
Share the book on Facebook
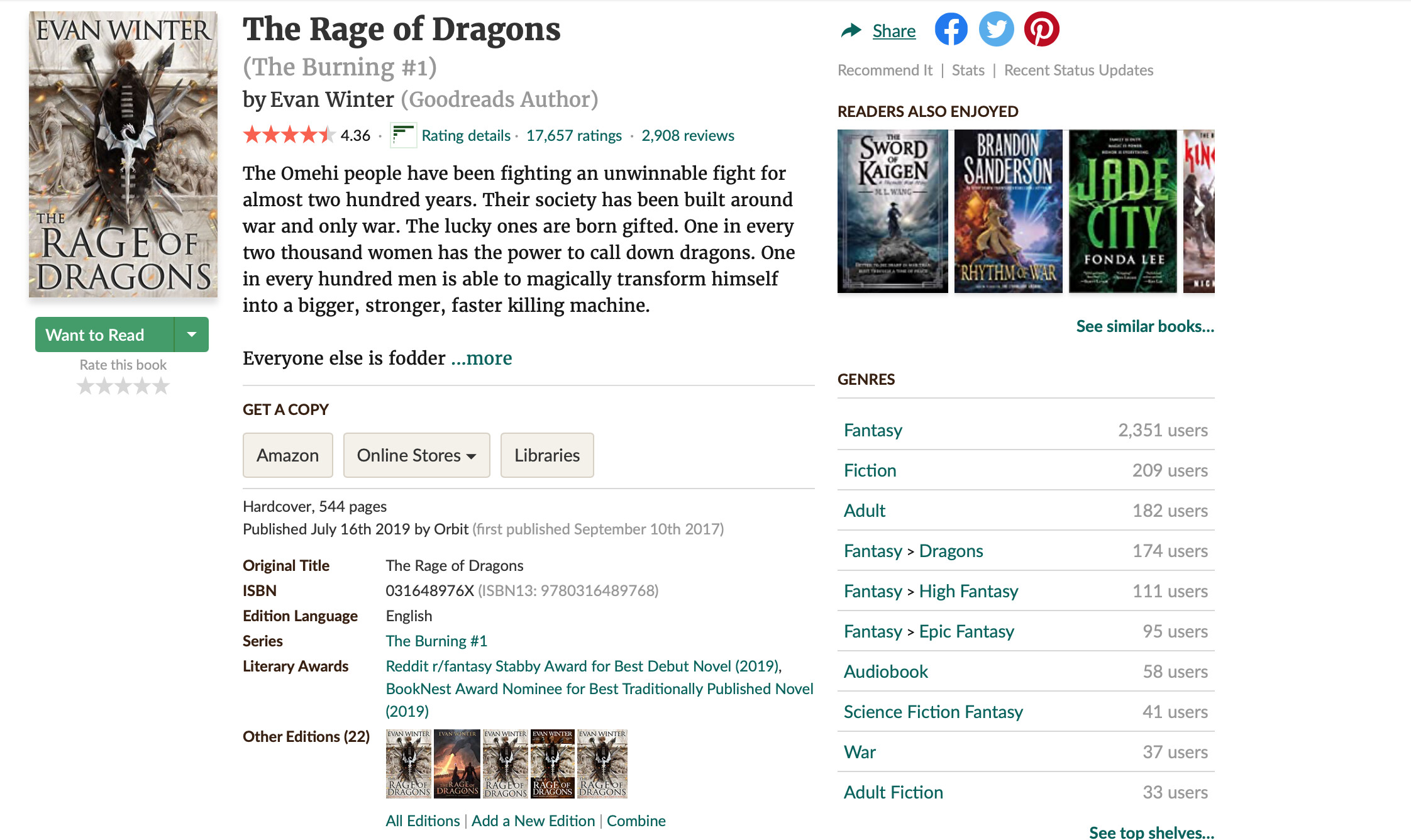[x=951, y=30]
